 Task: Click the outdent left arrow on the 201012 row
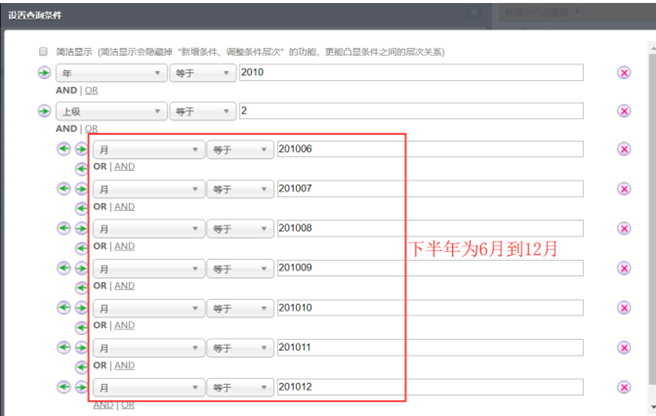click(64, 387)
